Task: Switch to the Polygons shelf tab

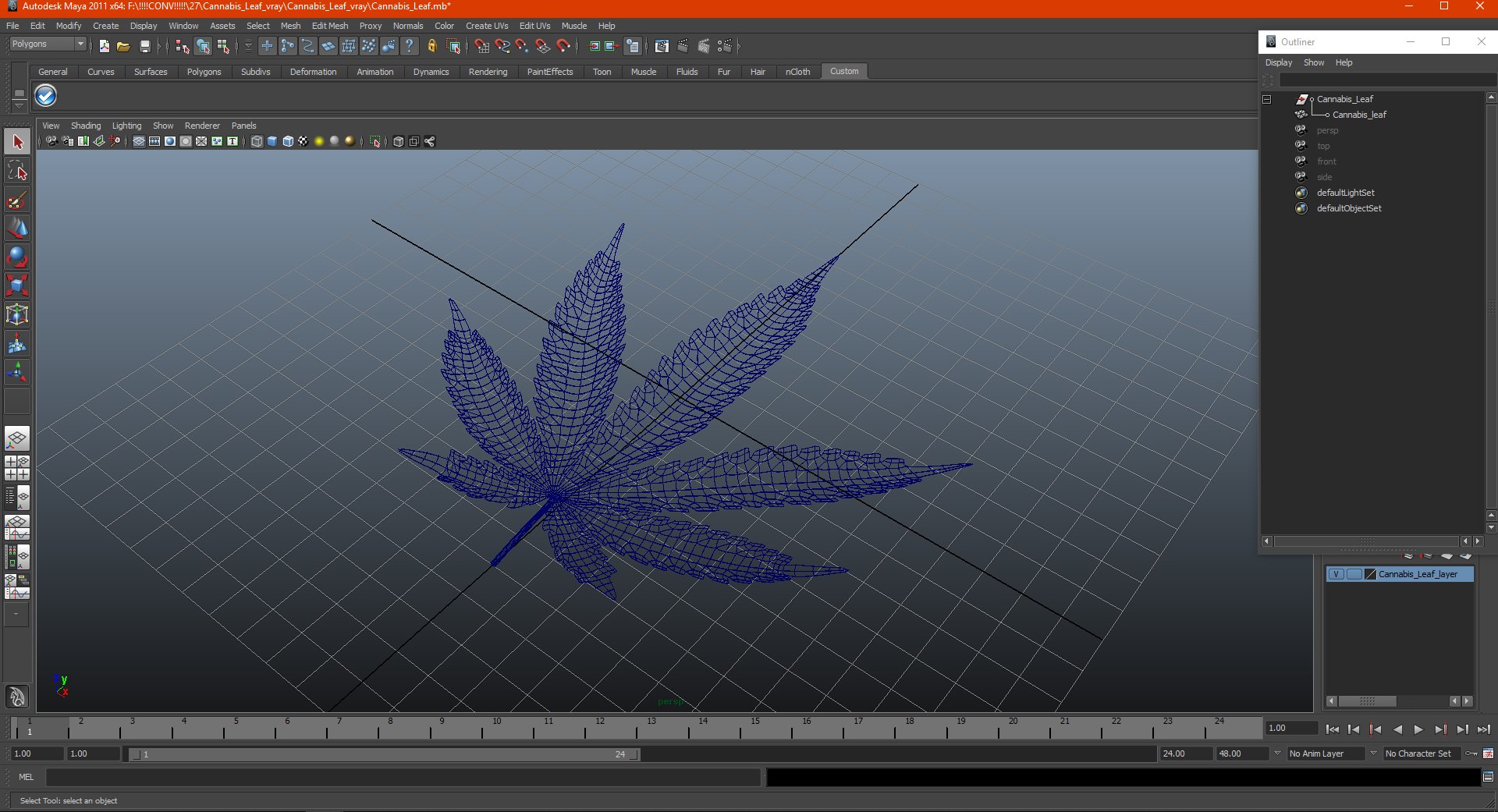Action: (x=204, y=72)
